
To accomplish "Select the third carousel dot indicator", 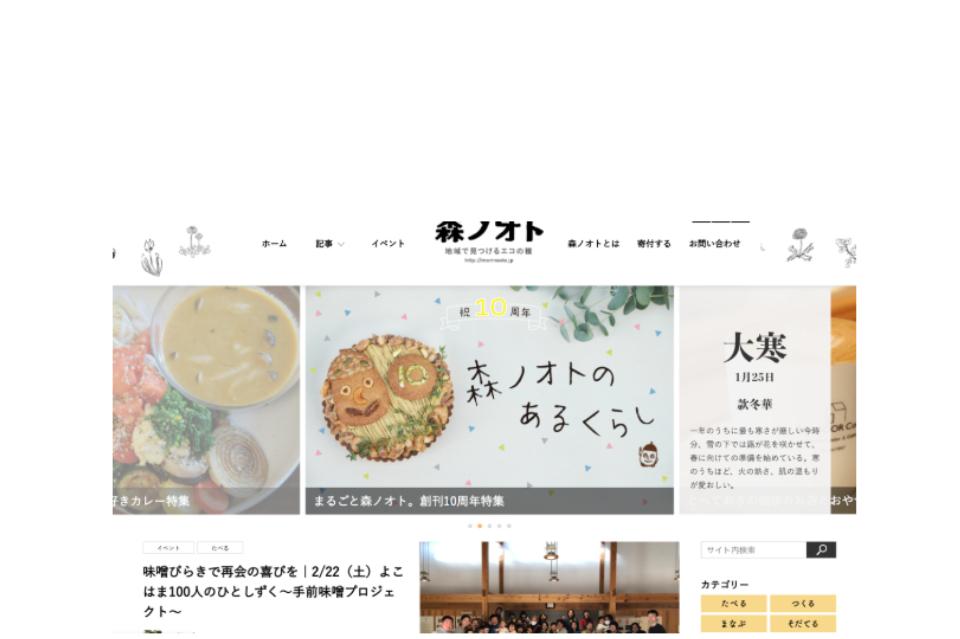I will (489, 526).
